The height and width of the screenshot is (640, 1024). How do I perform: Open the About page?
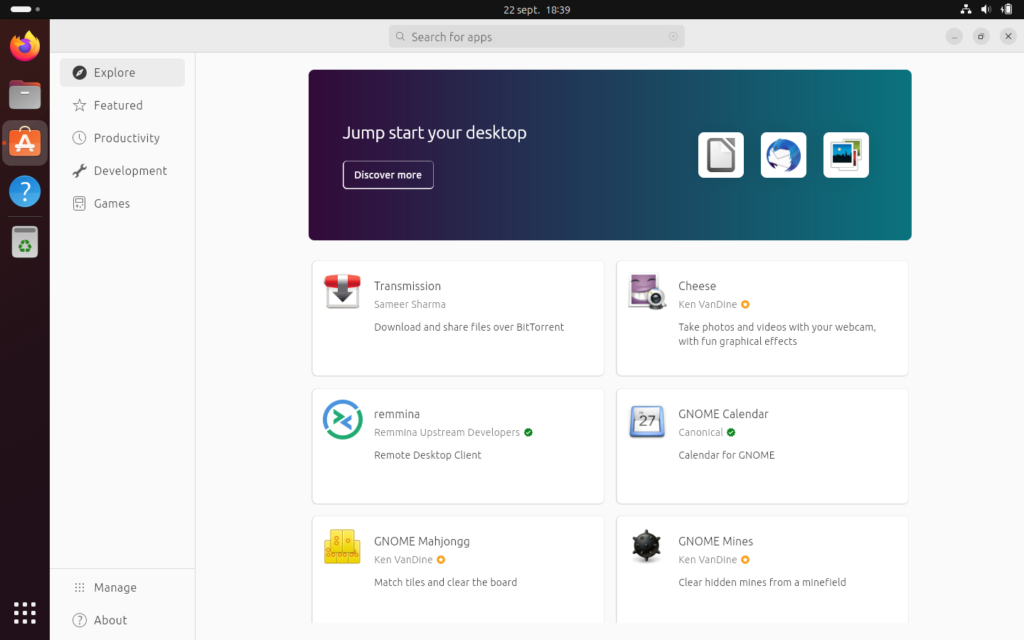[110, 620]
